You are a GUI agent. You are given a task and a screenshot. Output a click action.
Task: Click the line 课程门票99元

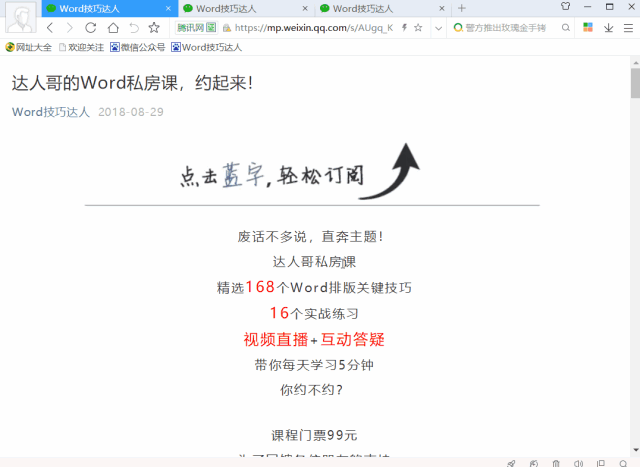click(x=314, y=436)
